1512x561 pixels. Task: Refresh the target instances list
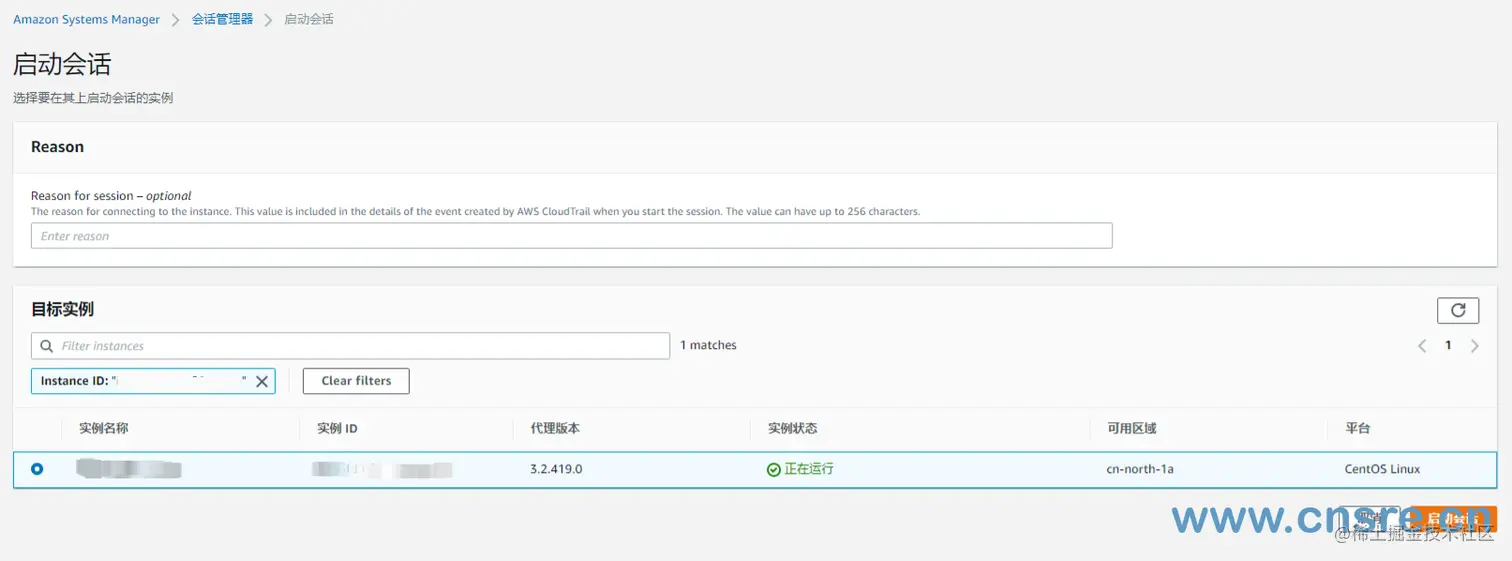coord(1457,310)
